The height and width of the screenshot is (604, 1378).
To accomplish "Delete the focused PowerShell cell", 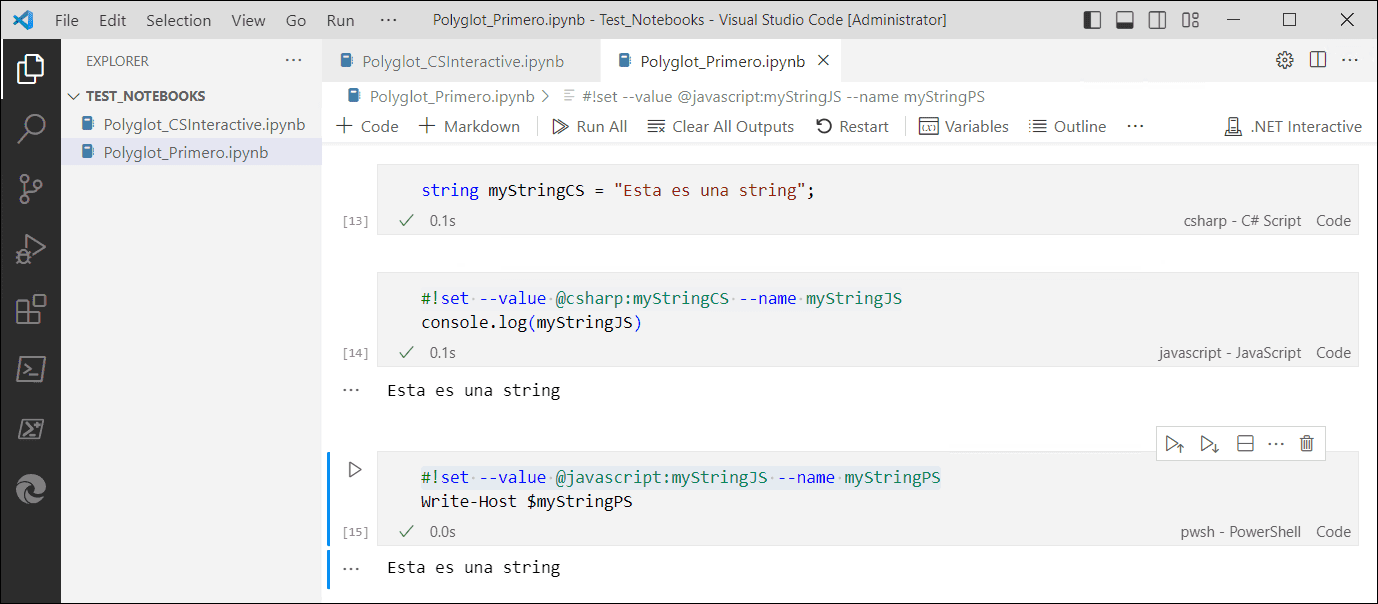I will pyautogui.click(x=1306, y=443).
